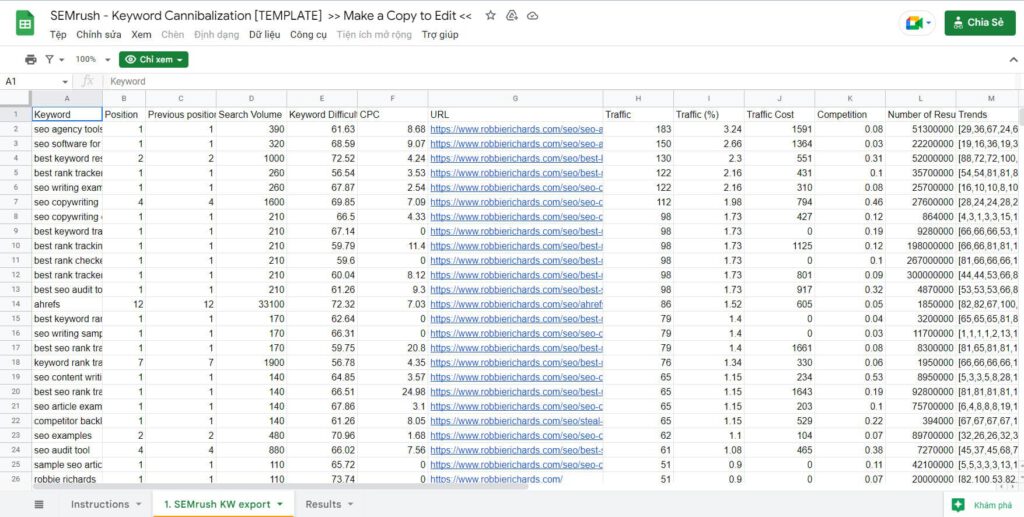Viewport: 1024px width, 517px height.
Task: Select the 300000000 results cell
Action: (921, 275)
